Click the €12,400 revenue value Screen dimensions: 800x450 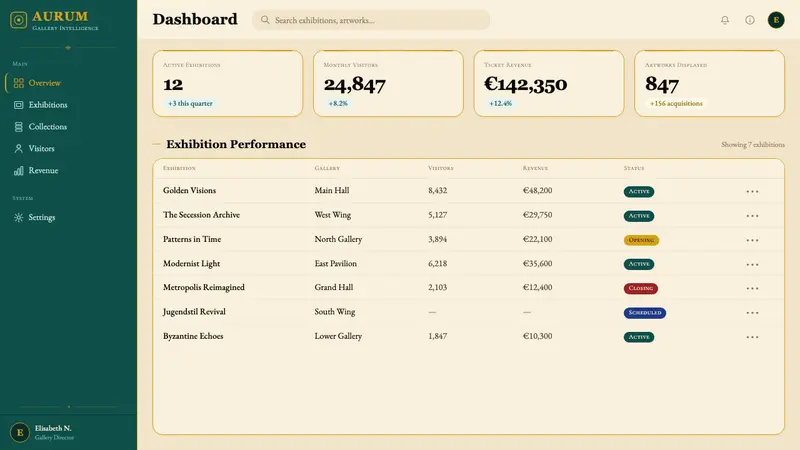click(x=537, y=287)
